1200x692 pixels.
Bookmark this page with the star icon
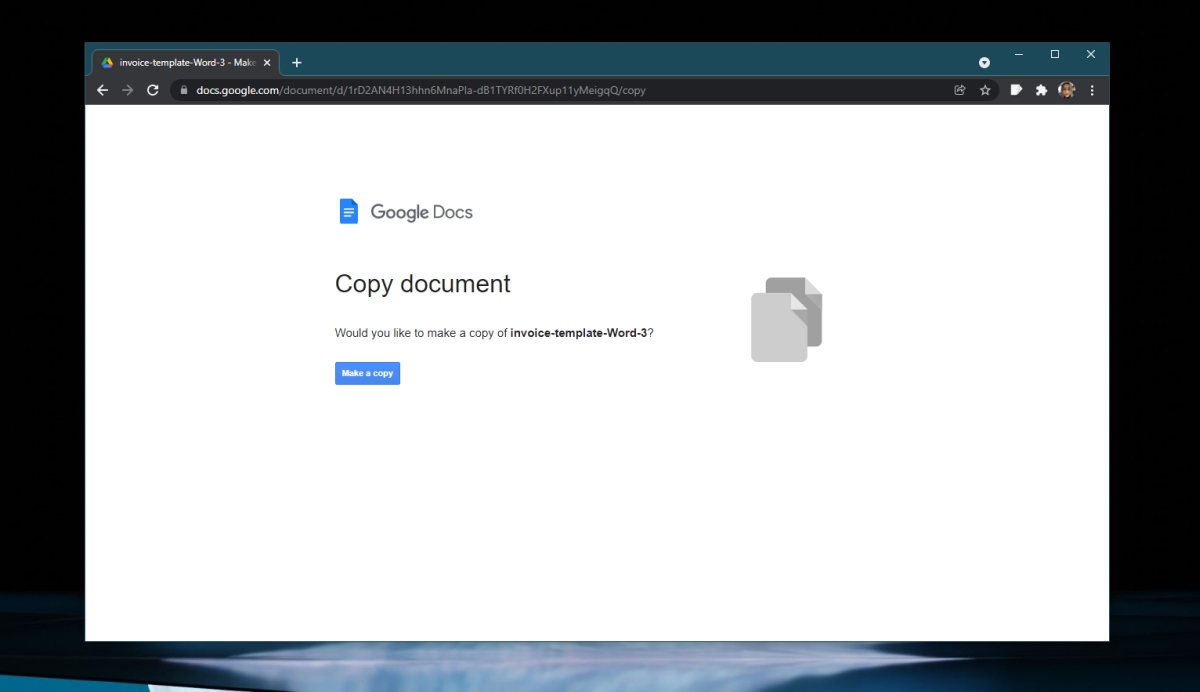click(985, 90)
